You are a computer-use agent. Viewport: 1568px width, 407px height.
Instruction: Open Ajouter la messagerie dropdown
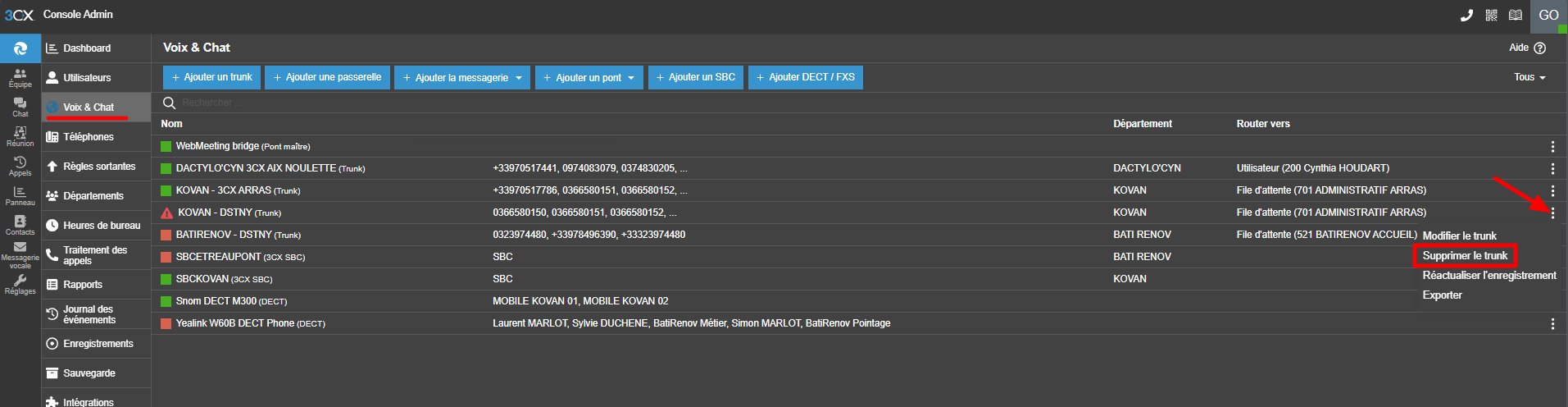462,77
